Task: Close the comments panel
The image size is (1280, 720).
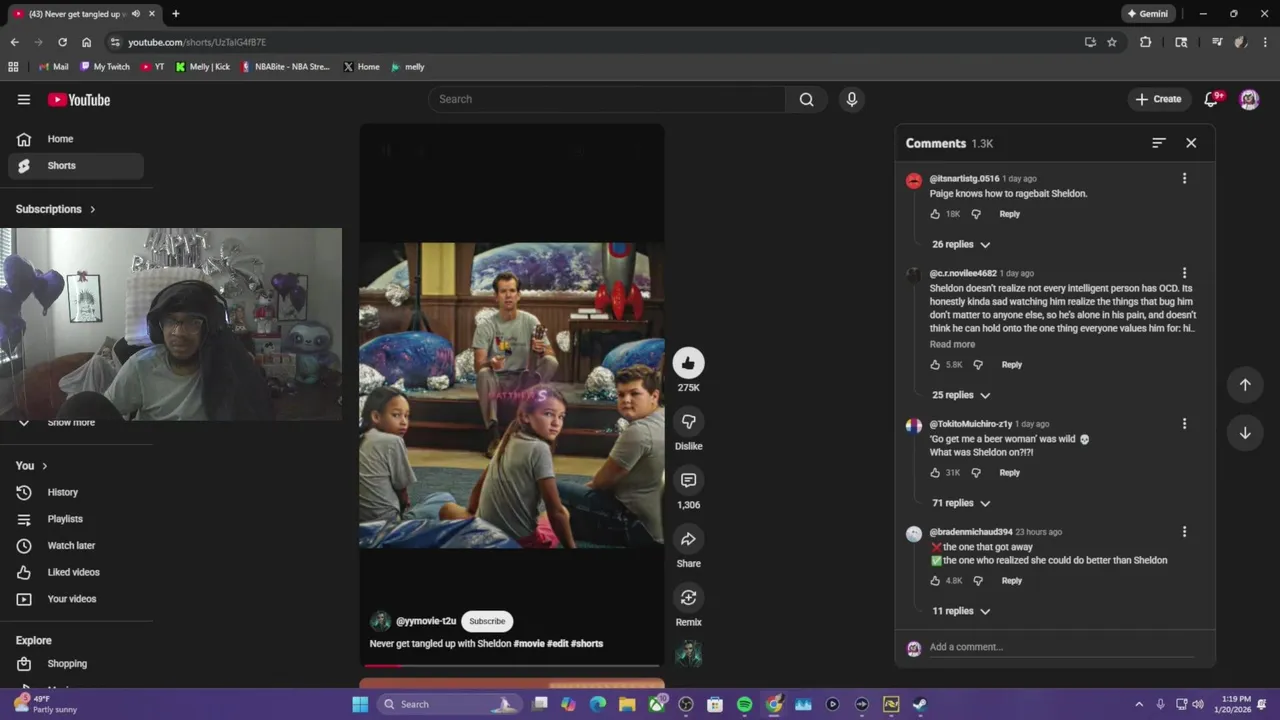Action: (x=1191, y=143)
